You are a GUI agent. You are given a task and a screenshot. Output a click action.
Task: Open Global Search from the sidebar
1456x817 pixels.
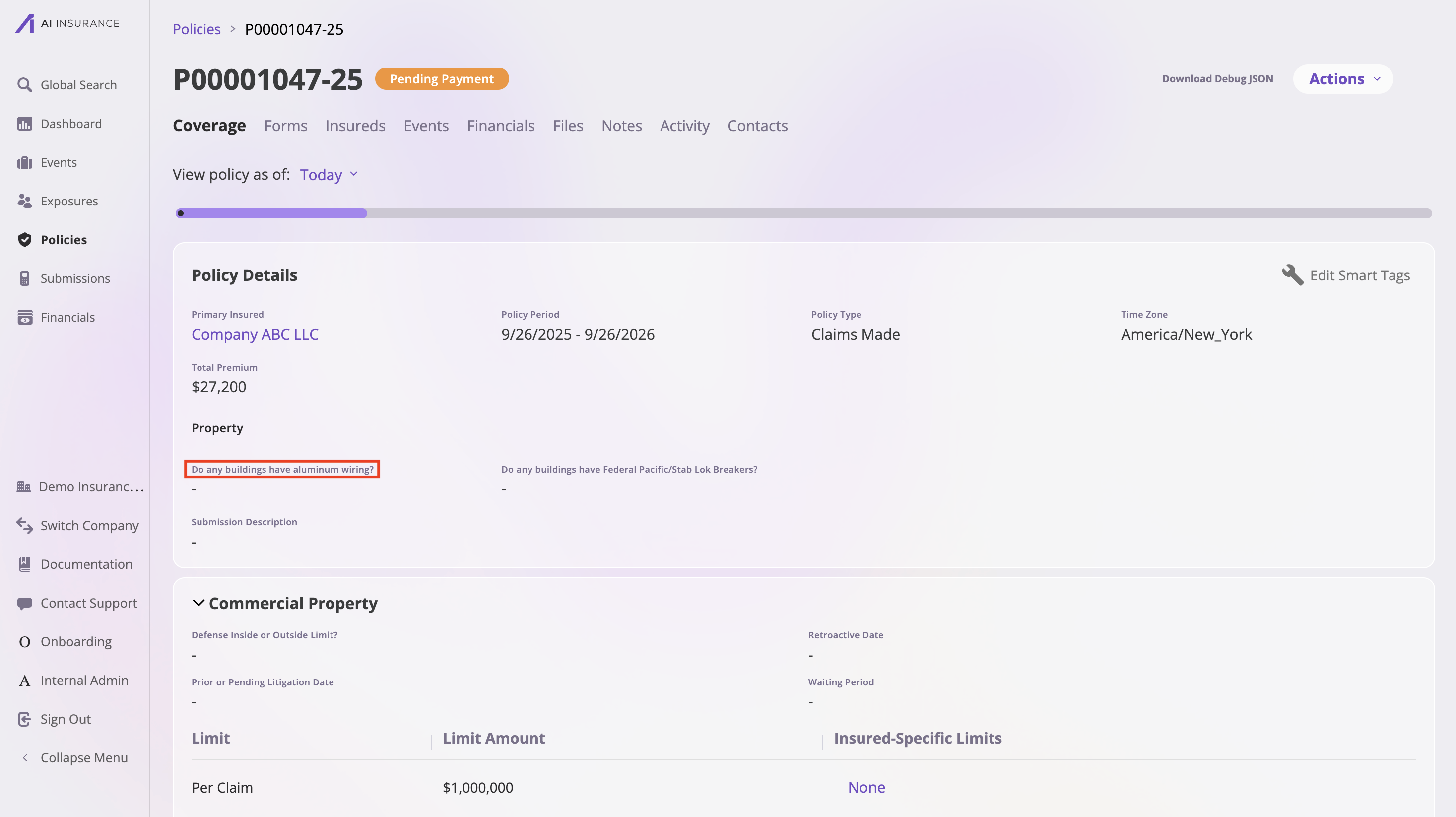(x=25, y=84)
